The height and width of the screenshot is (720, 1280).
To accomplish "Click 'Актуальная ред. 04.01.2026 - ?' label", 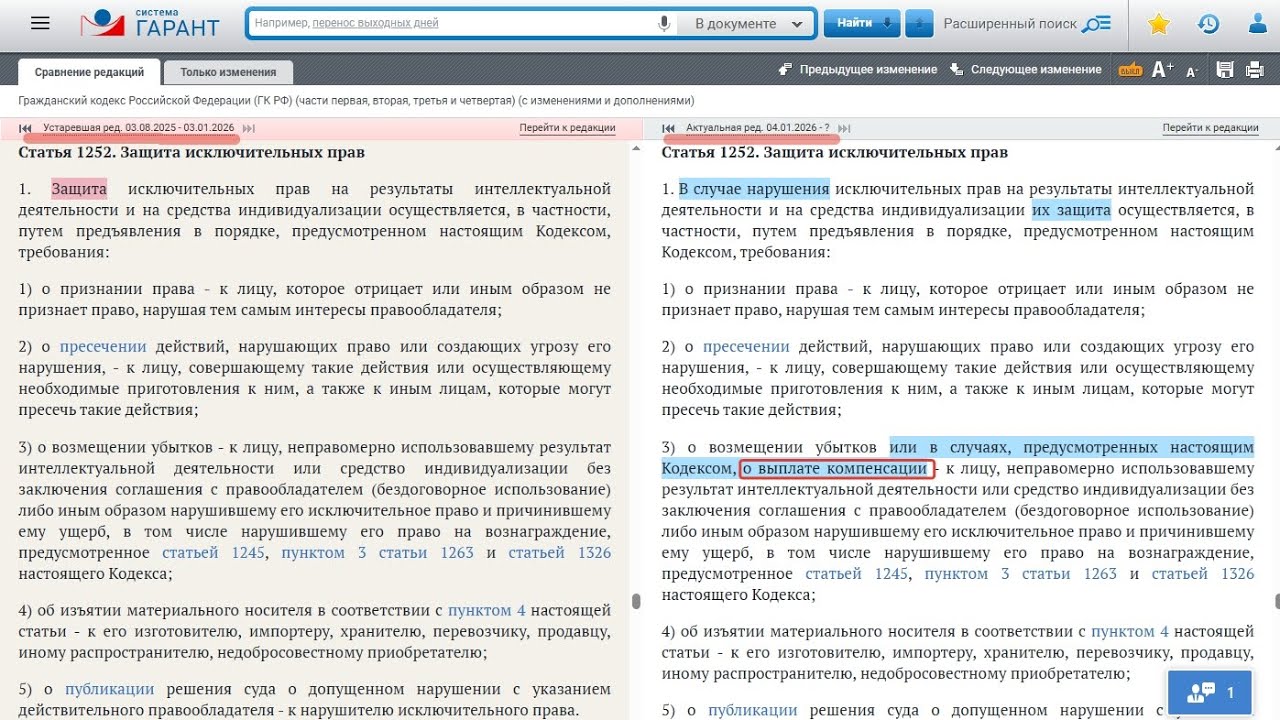I will coord(758,128).
